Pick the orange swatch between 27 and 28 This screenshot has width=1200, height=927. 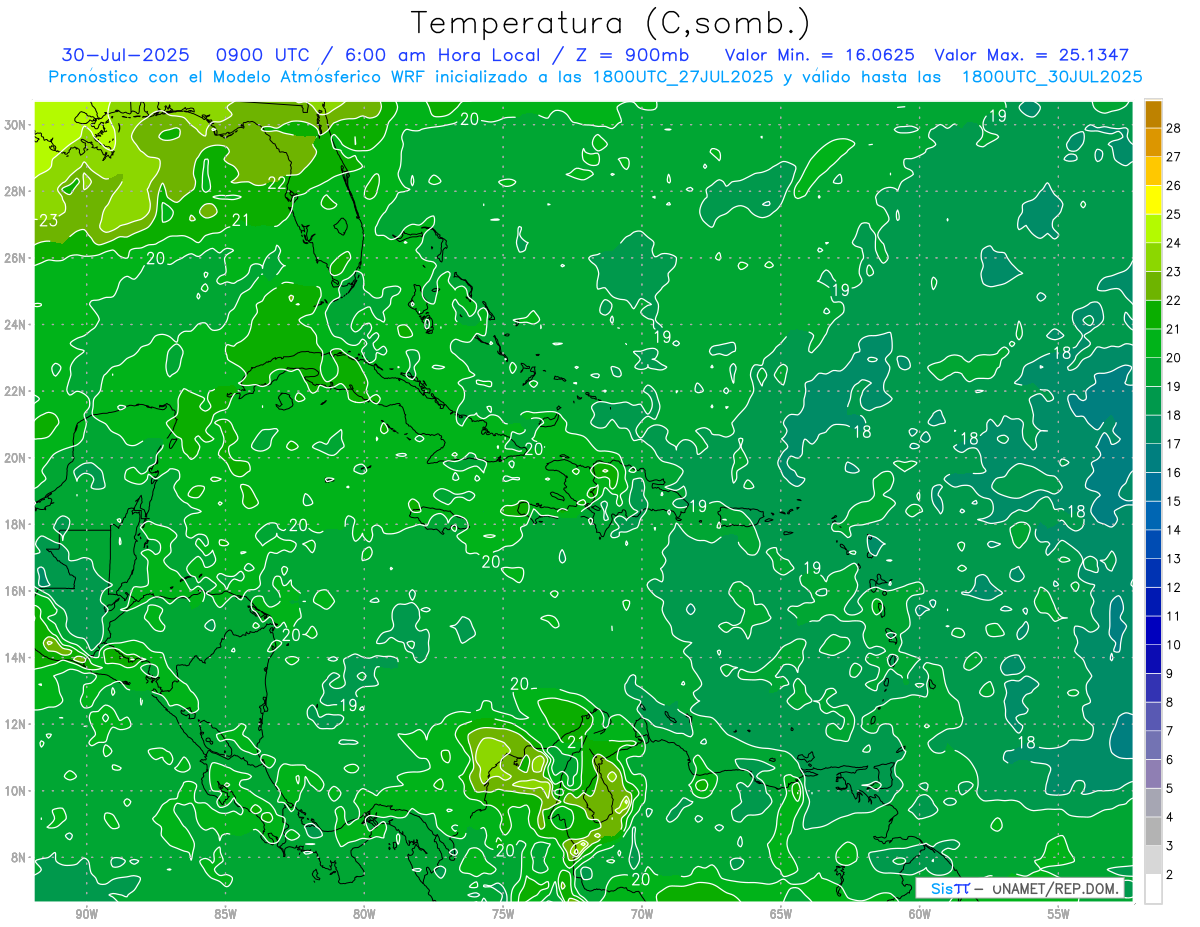point(1153,143)
